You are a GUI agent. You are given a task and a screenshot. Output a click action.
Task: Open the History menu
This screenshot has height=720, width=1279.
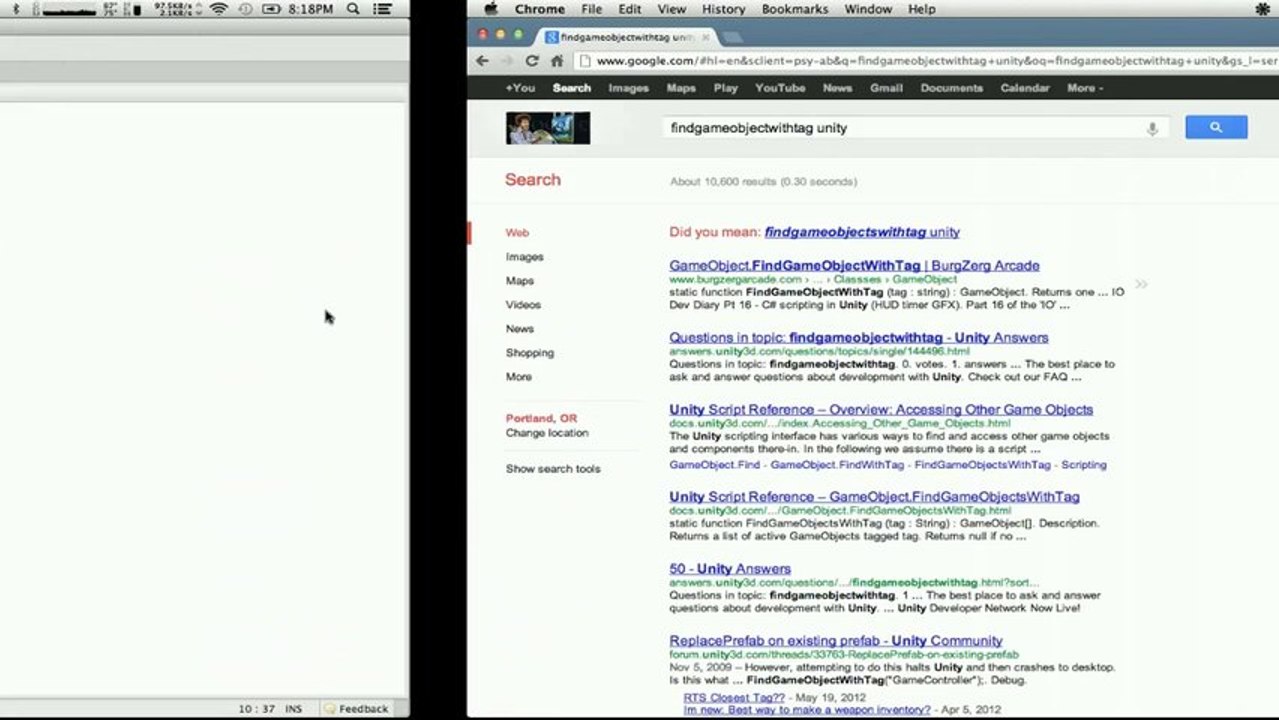coord(723,9)
